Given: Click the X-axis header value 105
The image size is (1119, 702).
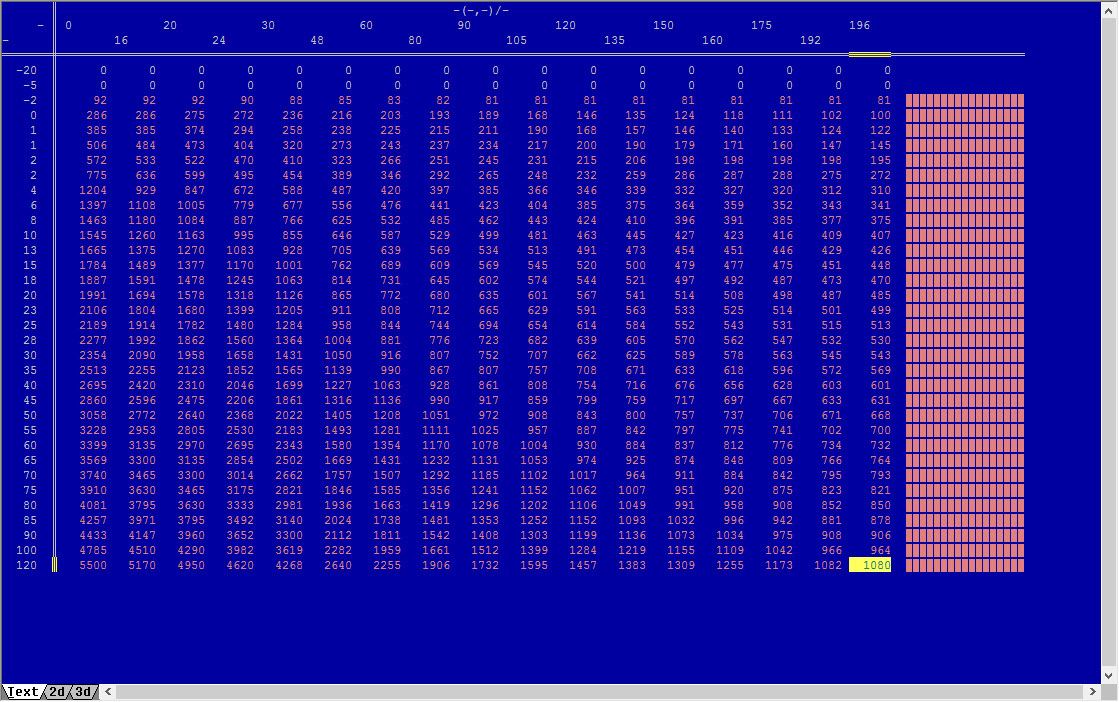Looking at the screenshot, I should tap(516, 41).
